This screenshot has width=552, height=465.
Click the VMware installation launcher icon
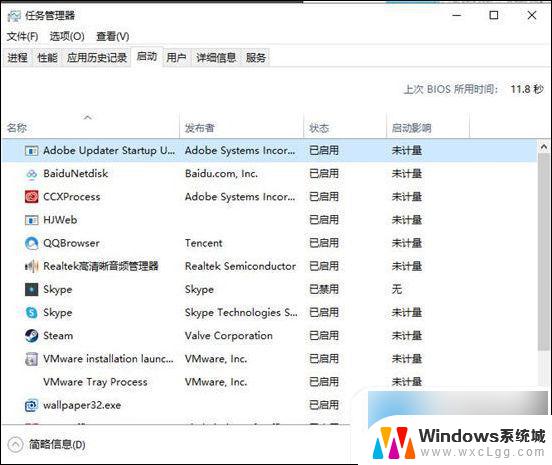(x=31, y=359)
